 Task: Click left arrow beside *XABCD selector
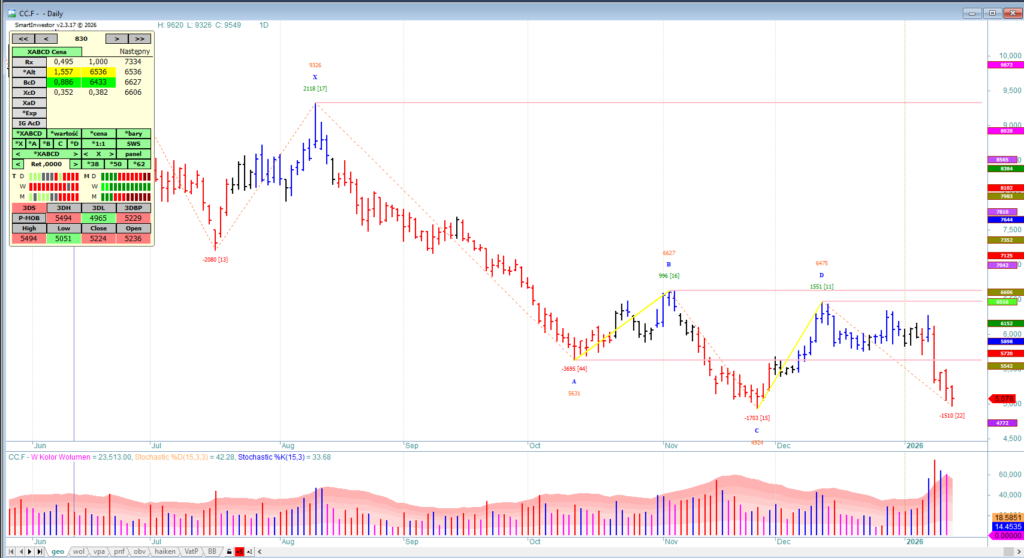tap(17, 154)
